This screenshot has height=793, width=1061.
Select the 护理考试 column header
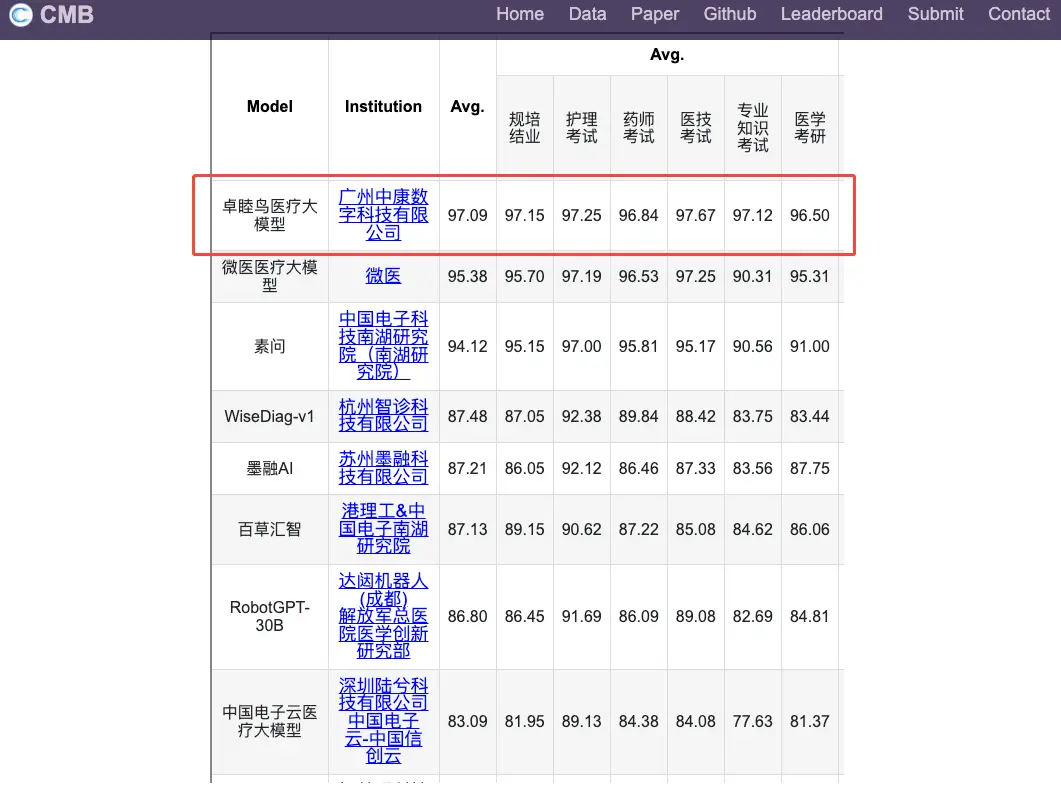pyautogui.click(x=581, y=127)
